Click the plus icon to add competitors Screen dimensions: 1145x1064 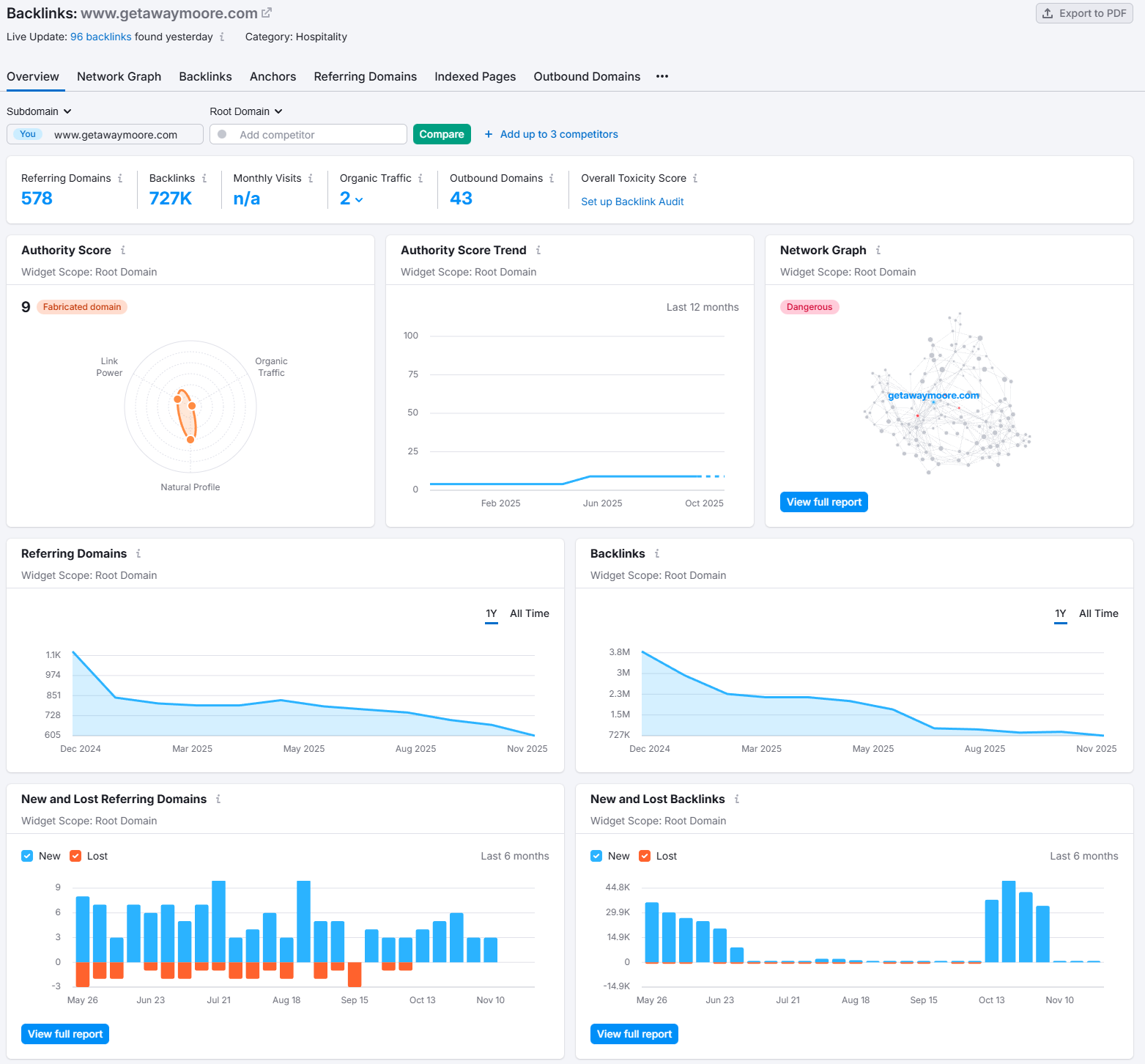(489, 134)
